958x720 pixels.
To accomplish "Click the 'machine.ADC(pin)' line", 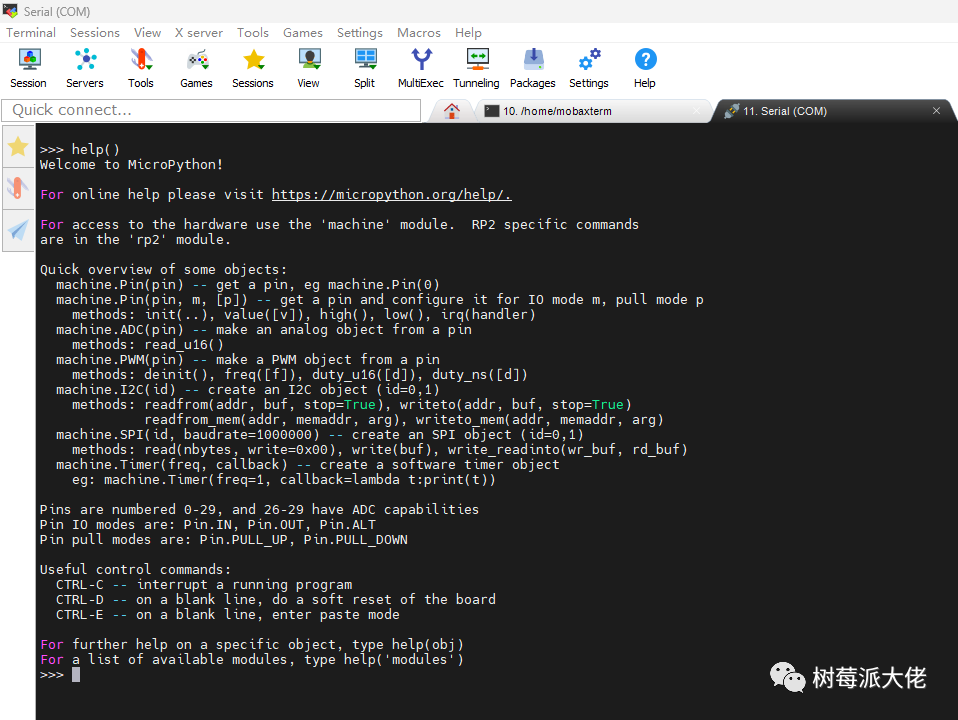I will pyautogui.click(x=263, y=329).
